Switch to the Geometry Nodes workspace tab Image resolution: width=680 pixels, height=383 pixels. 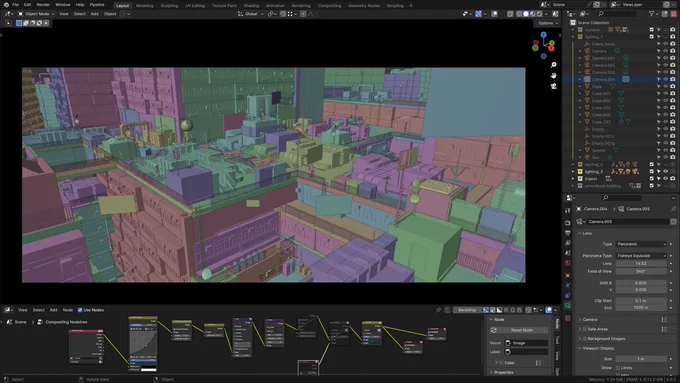click(x=364, y=6)
